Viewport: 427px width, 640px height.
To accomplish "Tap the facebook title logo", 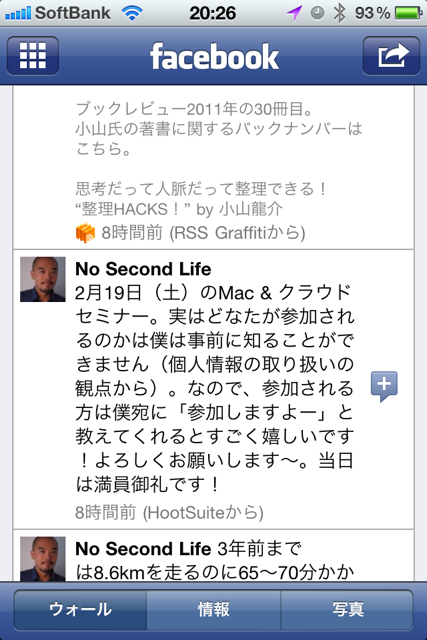I will coord(214,56).
